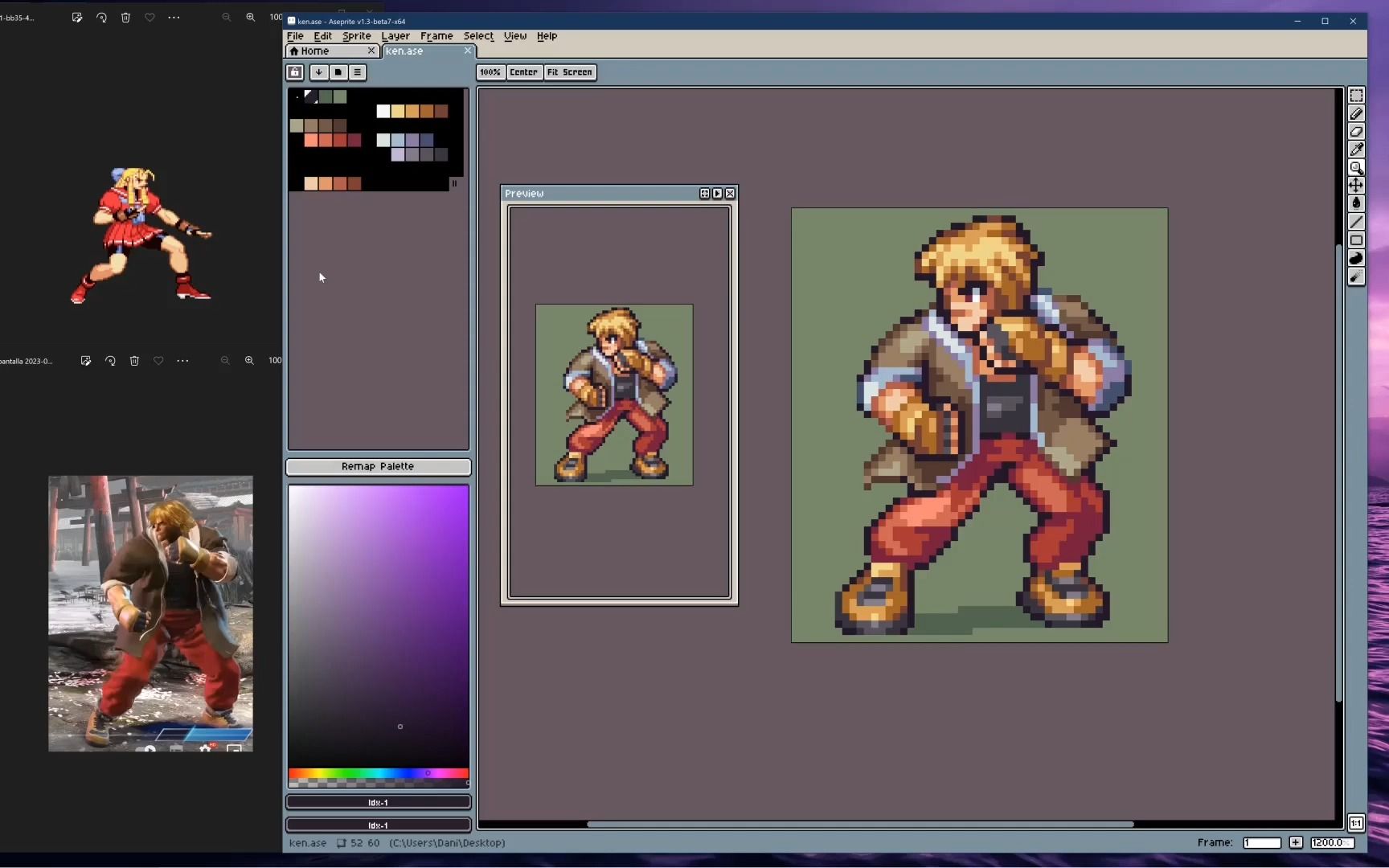Close the Preview window
1389x868 pixels.
731,194
